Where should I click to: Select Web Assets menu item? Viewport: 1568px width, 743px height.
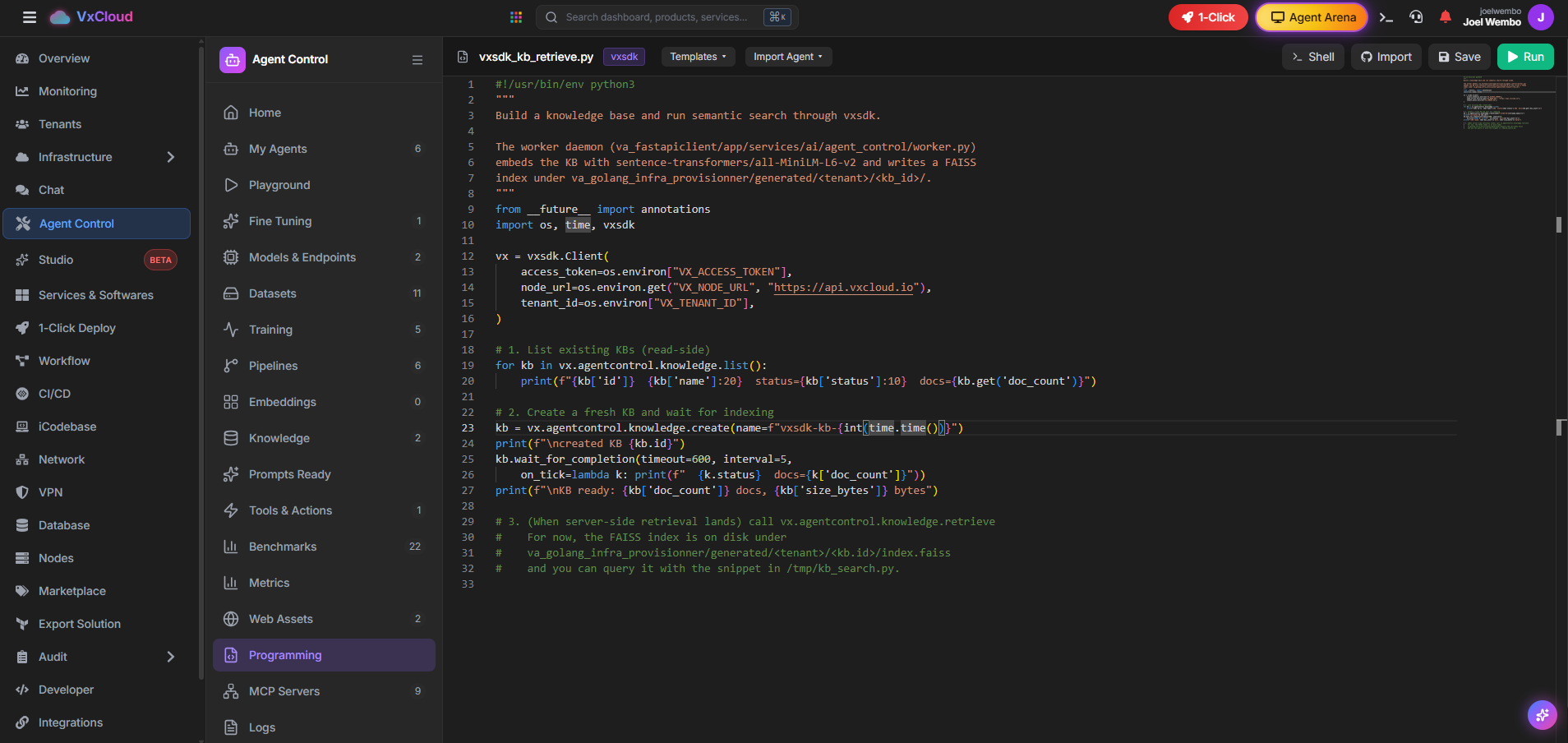tap(324, 619)
